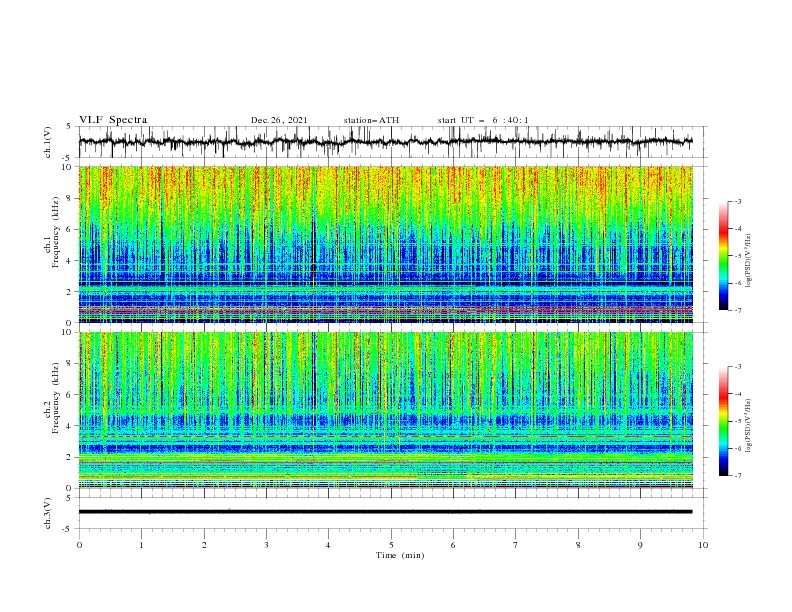
Task: Click the ch.2 spectrogram color bar
Action: tap(724, 421)
